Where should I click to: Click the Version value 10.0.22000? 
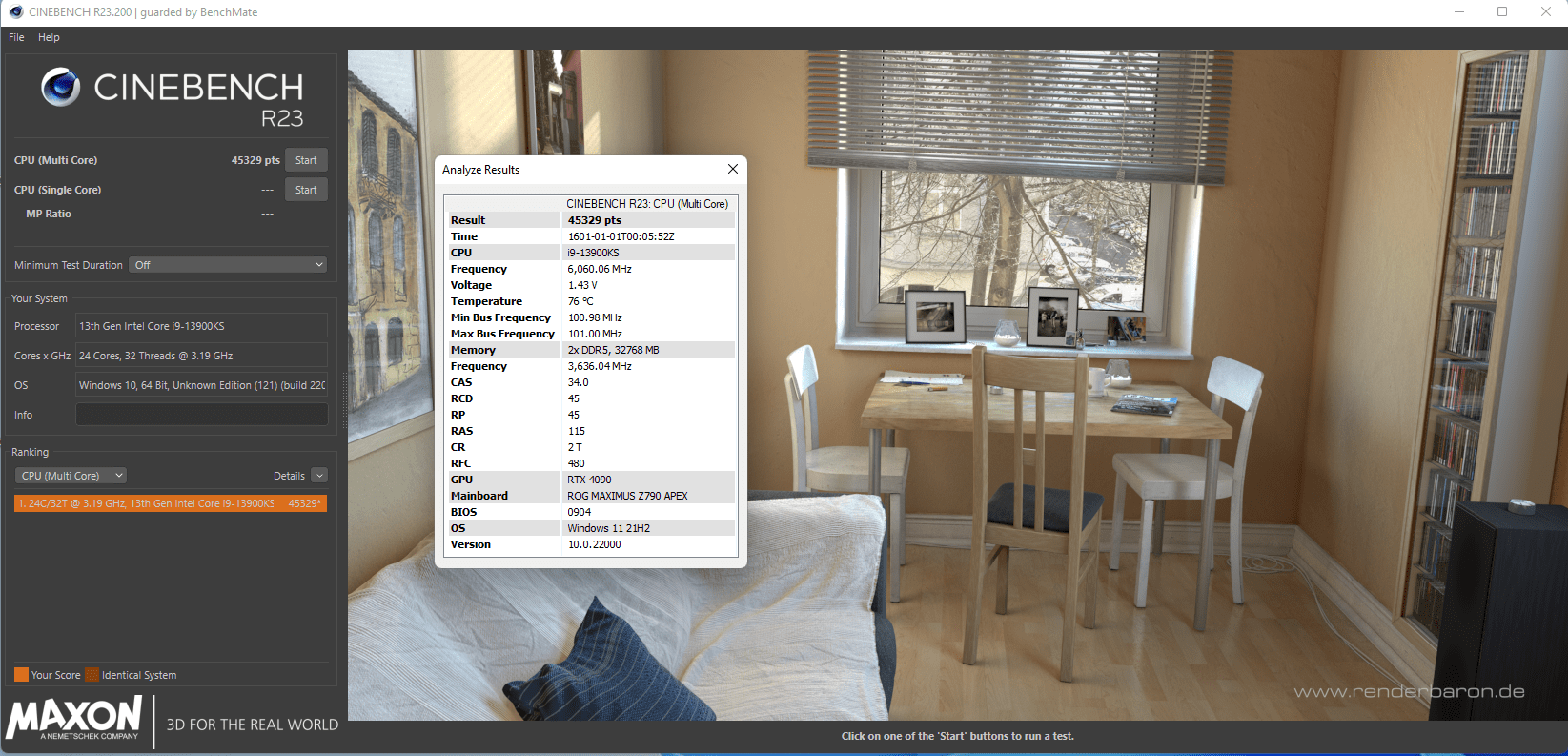tap(595, 544)
